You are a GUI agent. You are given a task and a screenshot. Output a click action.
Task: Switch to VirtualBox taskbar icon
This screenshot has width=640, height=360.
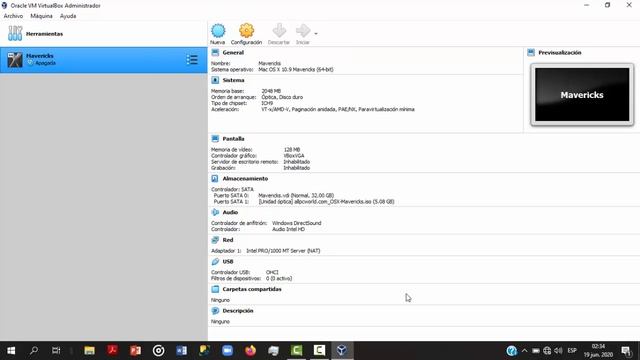(342, 350)
